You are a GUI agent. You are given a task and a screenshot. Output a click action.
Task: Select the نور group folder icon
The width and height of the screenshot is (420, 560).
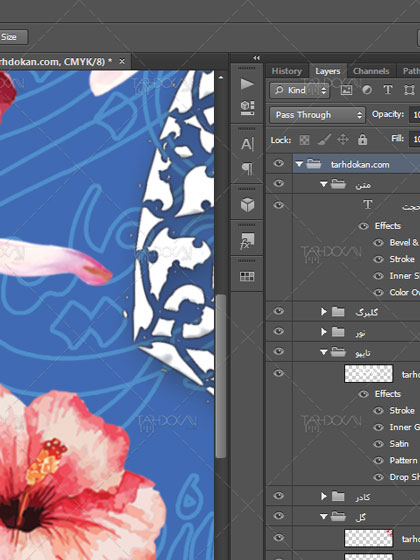338,332
